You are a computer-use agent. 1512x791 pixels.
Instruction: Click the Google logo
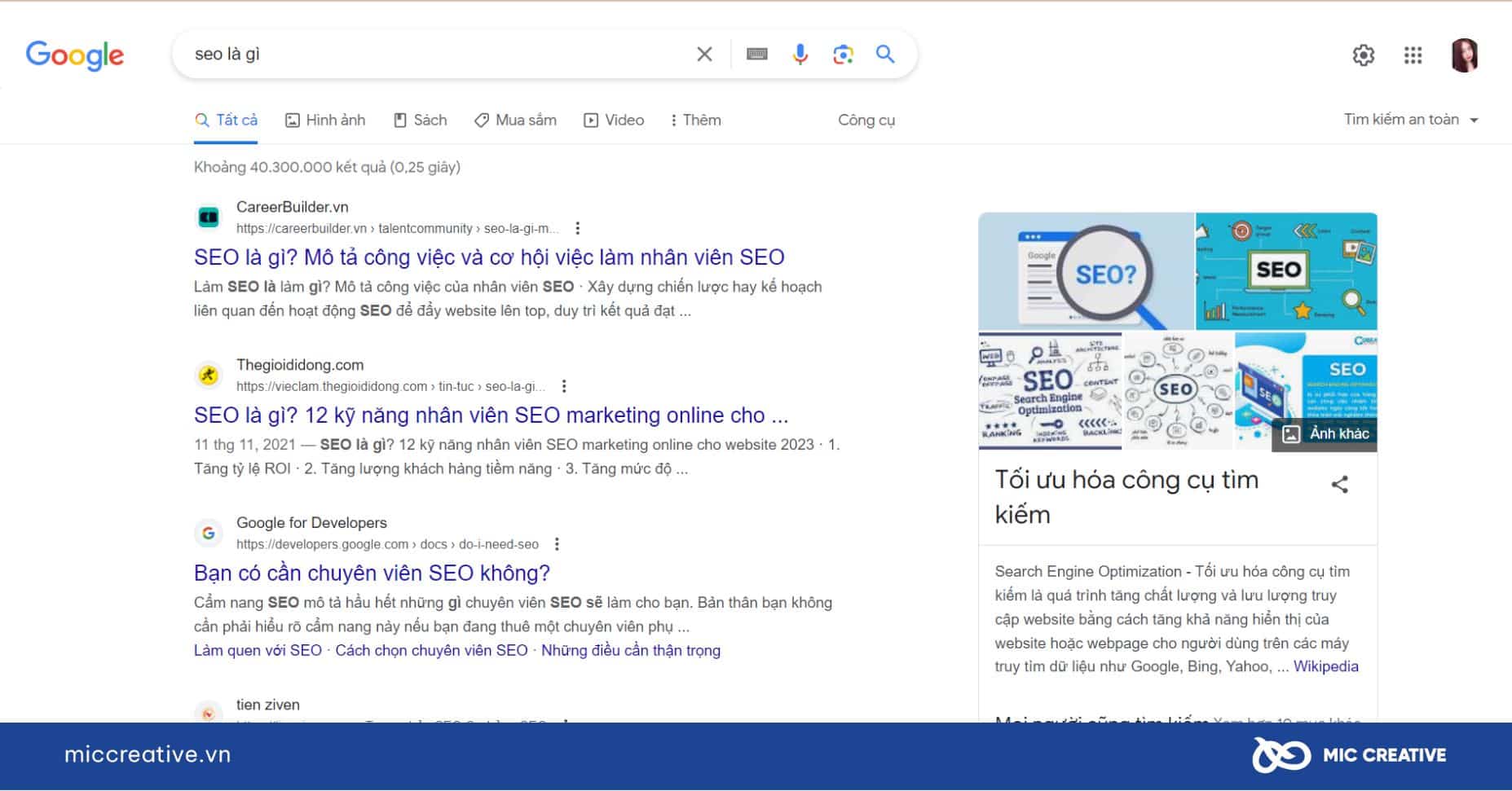[x=75, y=55]
